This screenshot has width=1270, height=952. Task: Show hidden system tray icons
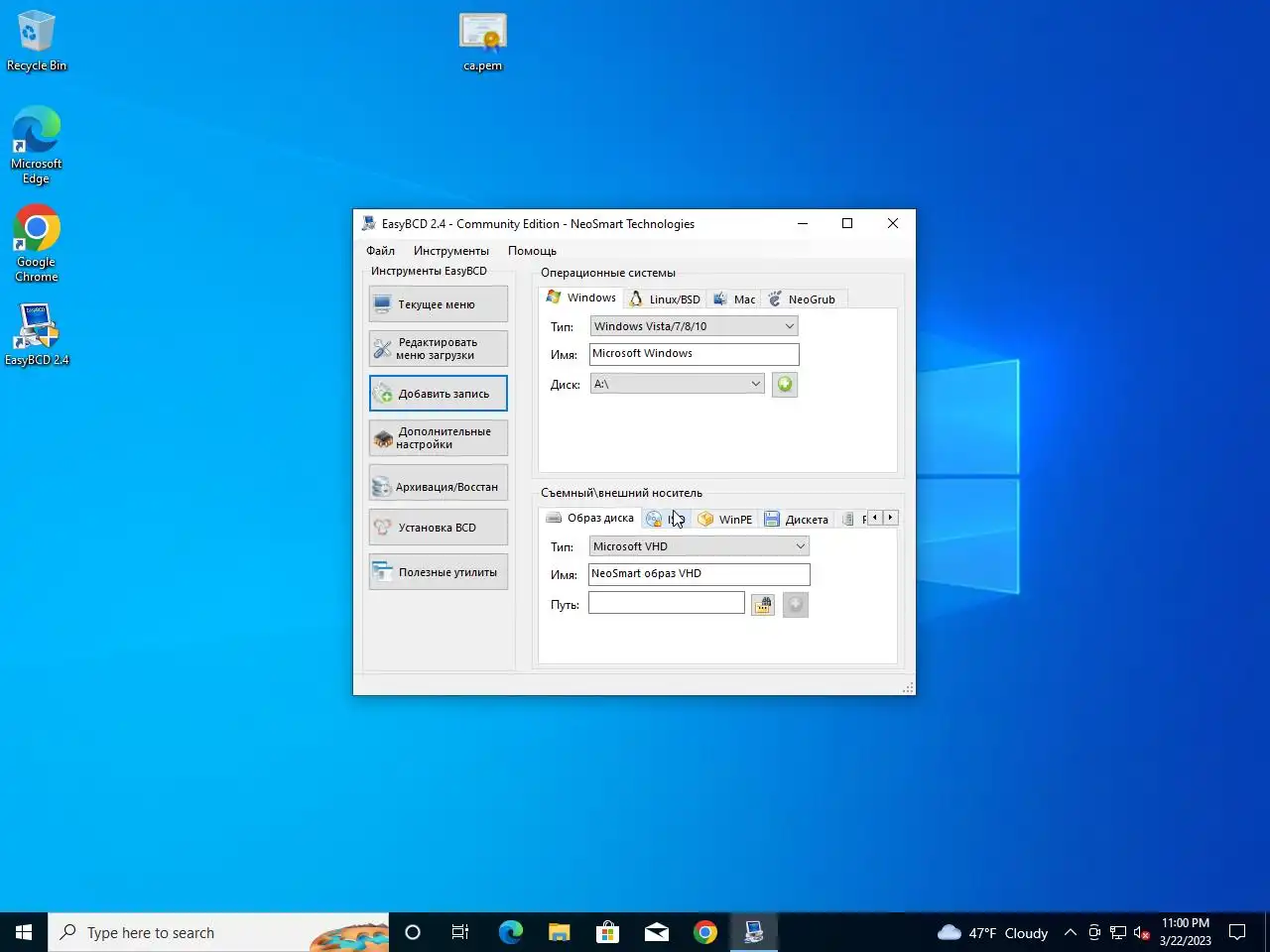tap(1071, 932)
